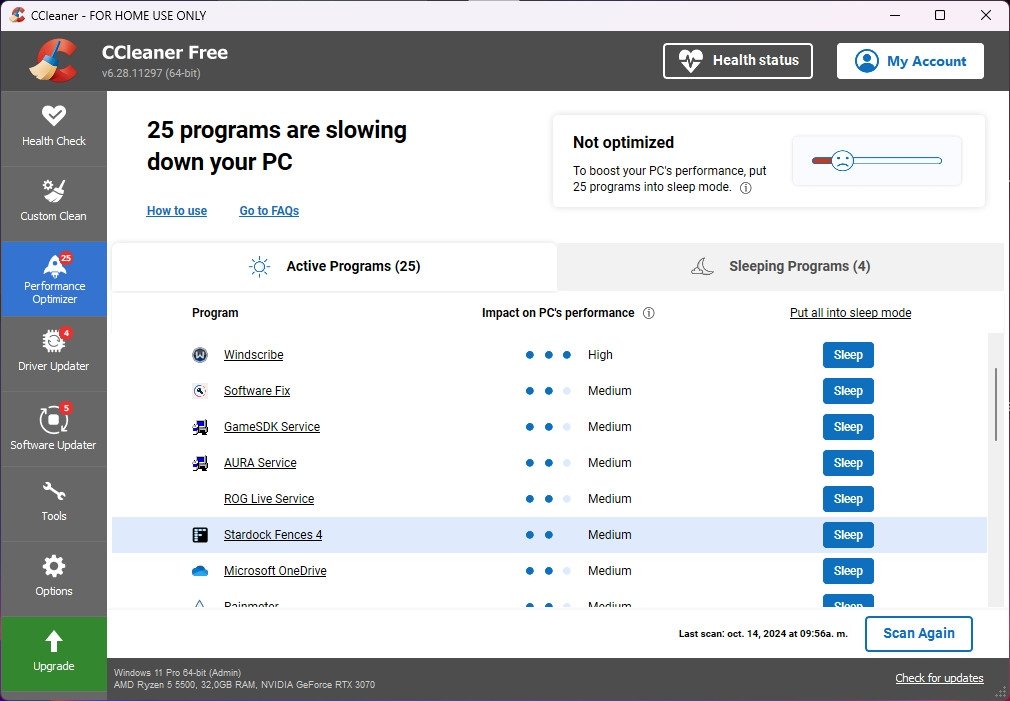1010x701 pixels.
Task: Click the Stardock Fences 4 icon
Action: [200, 535]
